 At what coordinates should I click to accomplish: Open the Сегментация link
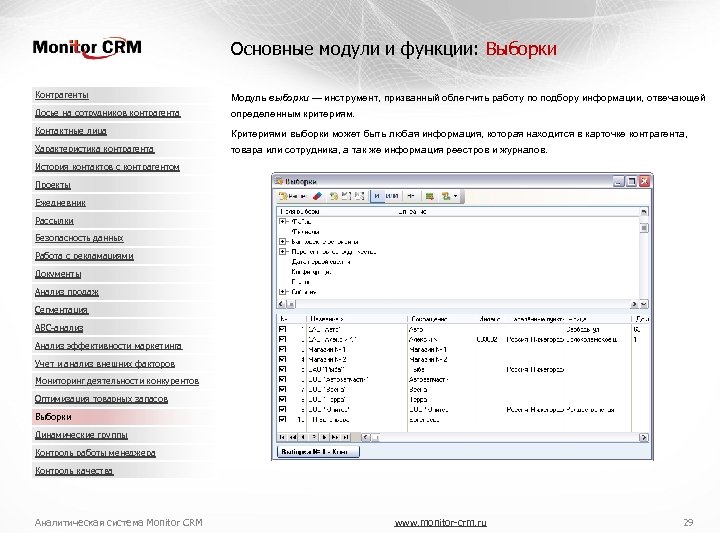click(x=61, y=310)
